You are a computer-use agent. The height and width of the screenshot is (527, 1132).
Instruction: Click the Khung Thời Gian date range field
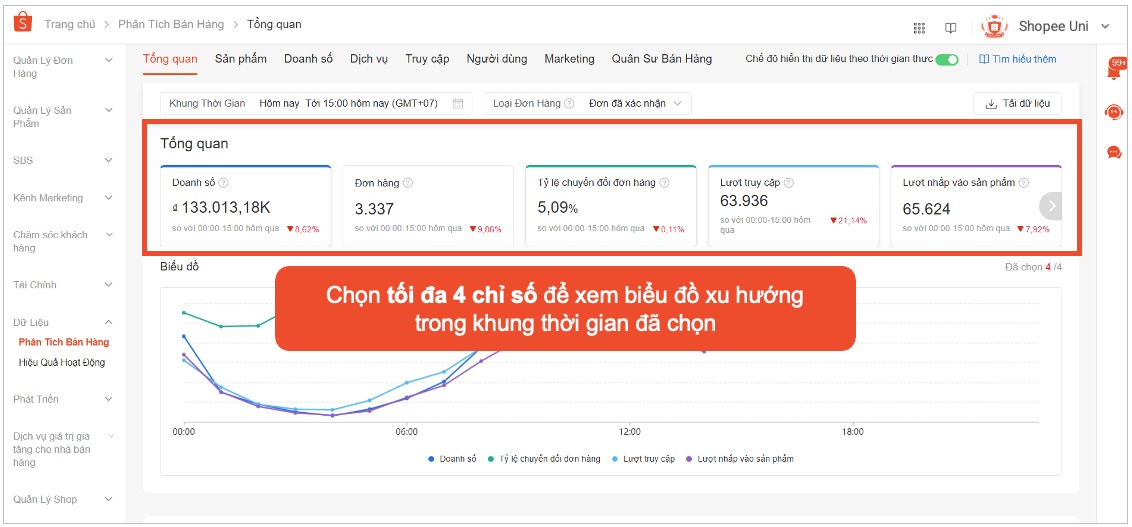click(316, 103)
